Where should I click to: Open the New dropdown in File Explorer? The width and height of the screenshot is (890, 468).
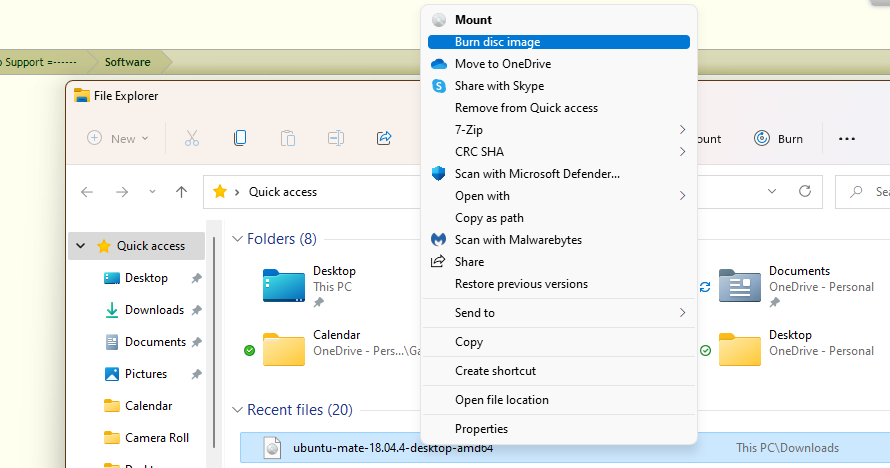point(118,138)
